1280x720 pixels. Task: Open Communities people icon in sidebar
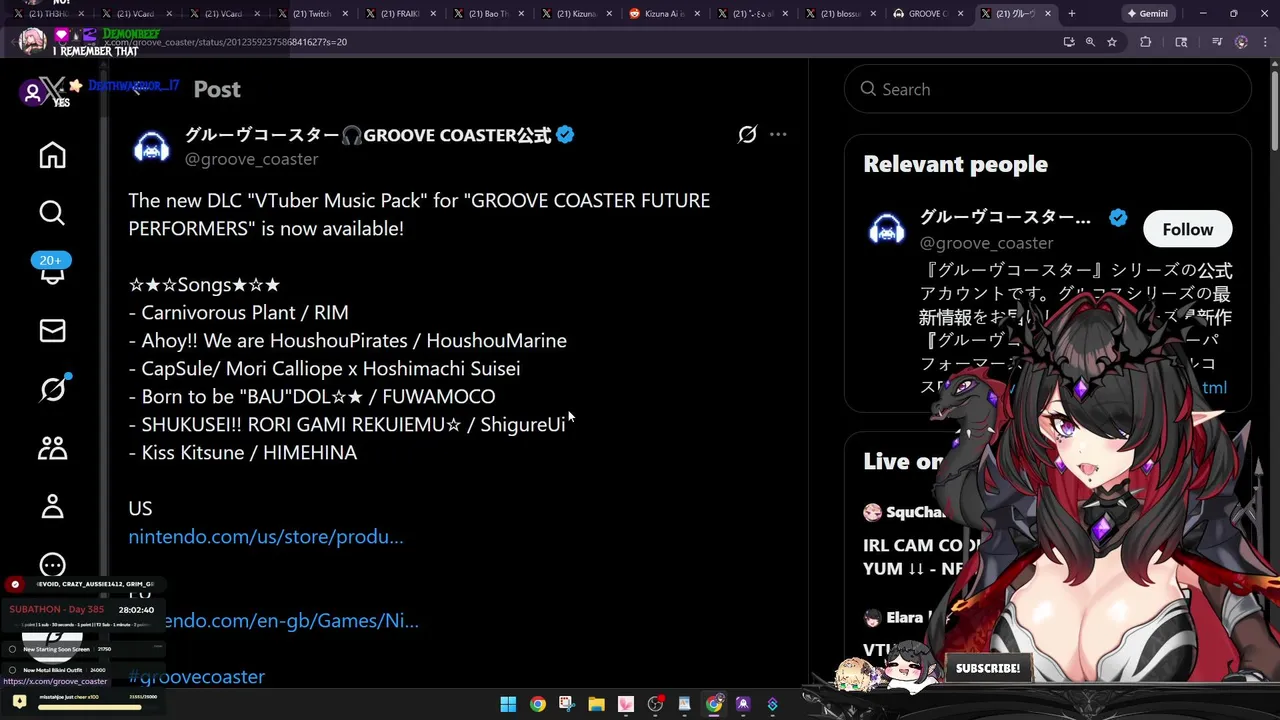coord(52,448)
